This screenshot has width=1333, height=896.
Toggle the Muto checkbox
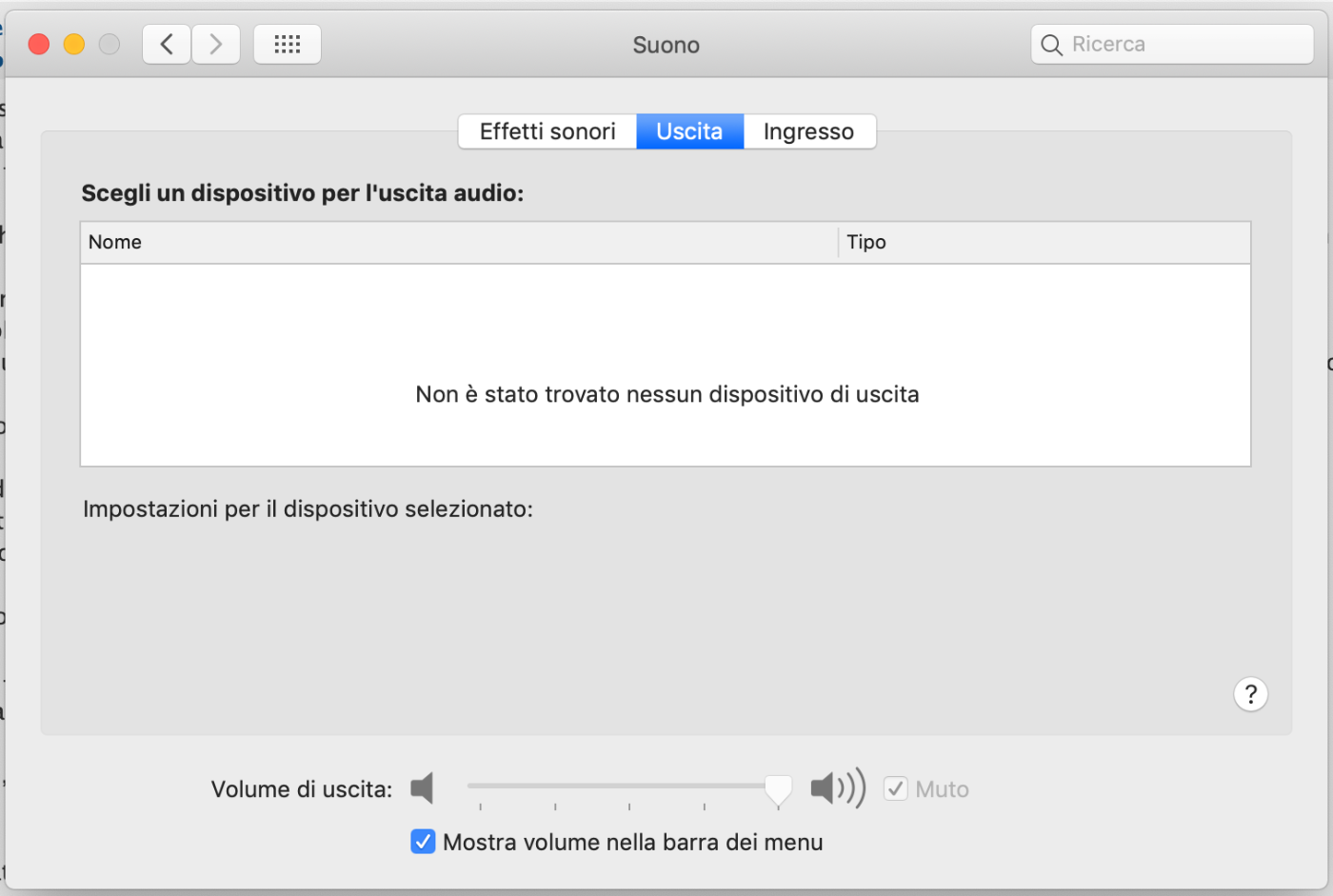click(x=895, y=788)
